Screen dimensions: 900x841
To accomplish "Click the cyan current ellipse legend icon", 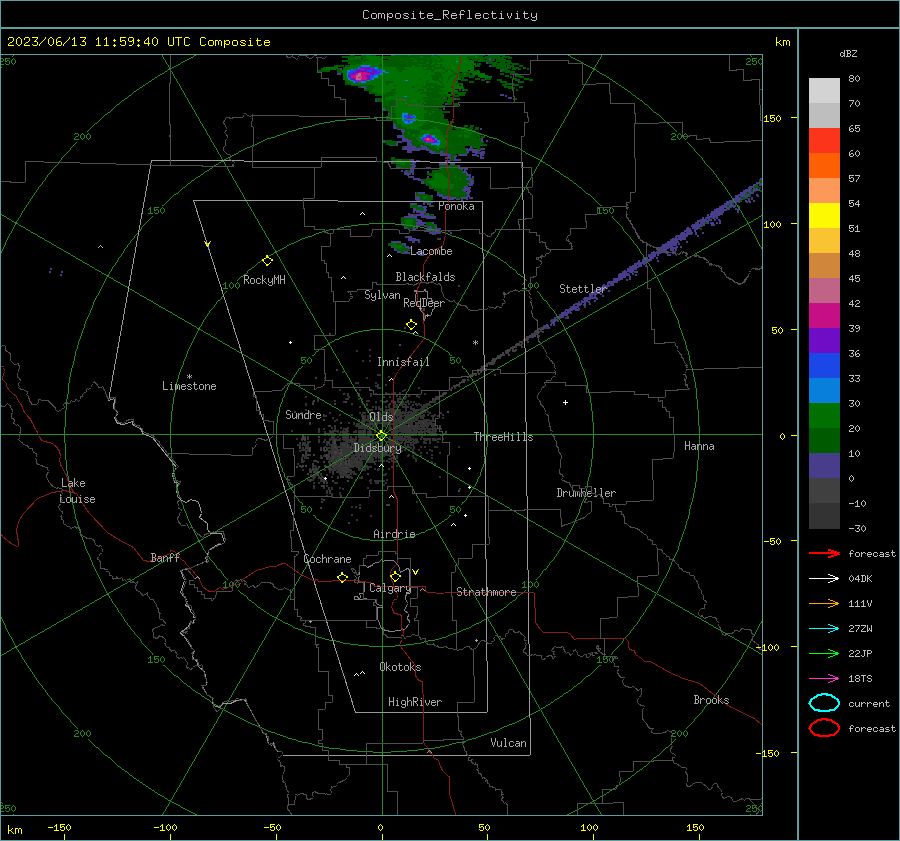I will (824, 703).
